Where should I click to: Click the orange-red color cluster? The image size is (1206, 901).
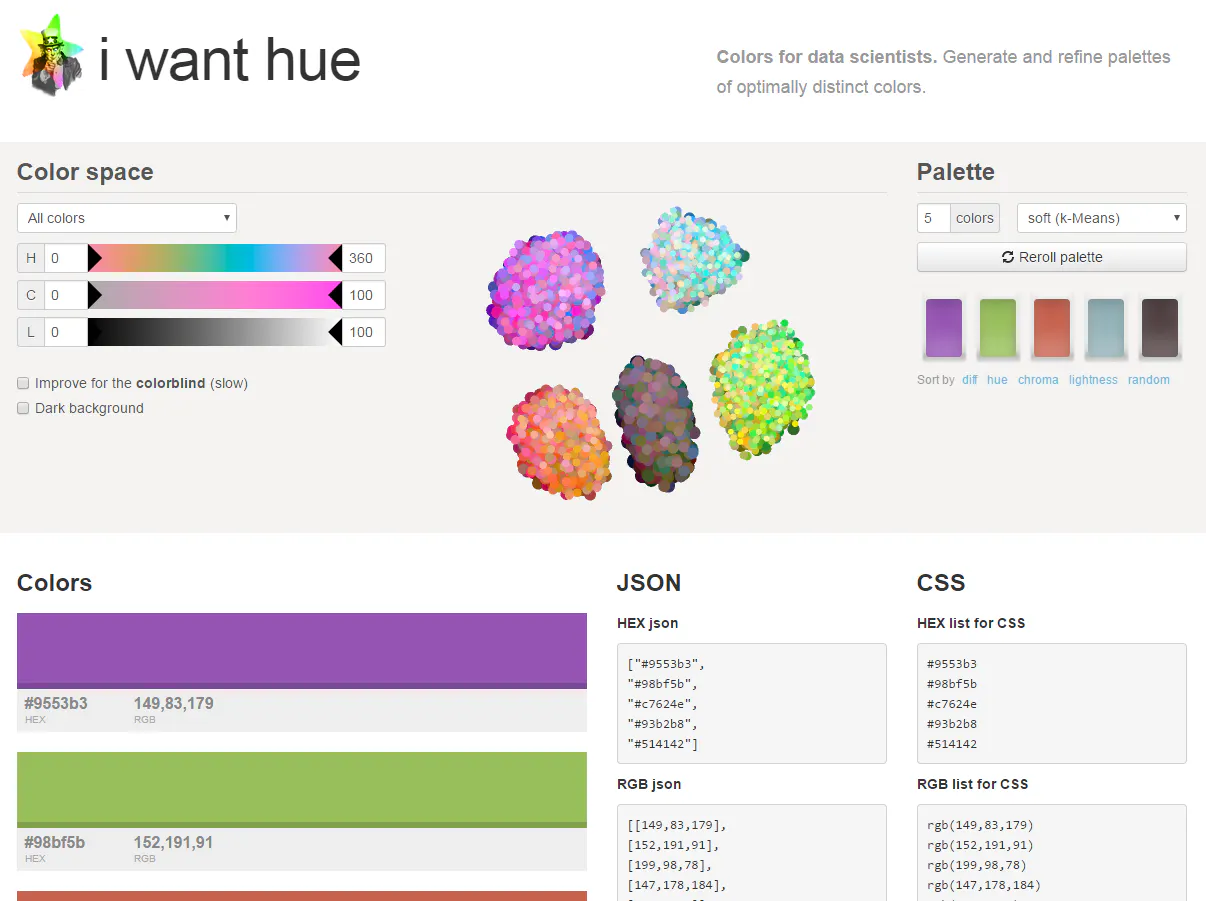[x=560, y=441]
